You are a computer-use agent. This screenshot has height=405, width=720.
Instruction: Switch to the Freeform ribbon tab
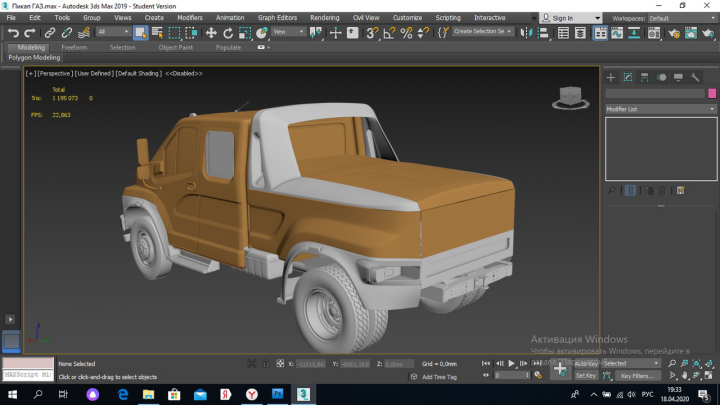point(74,47)
